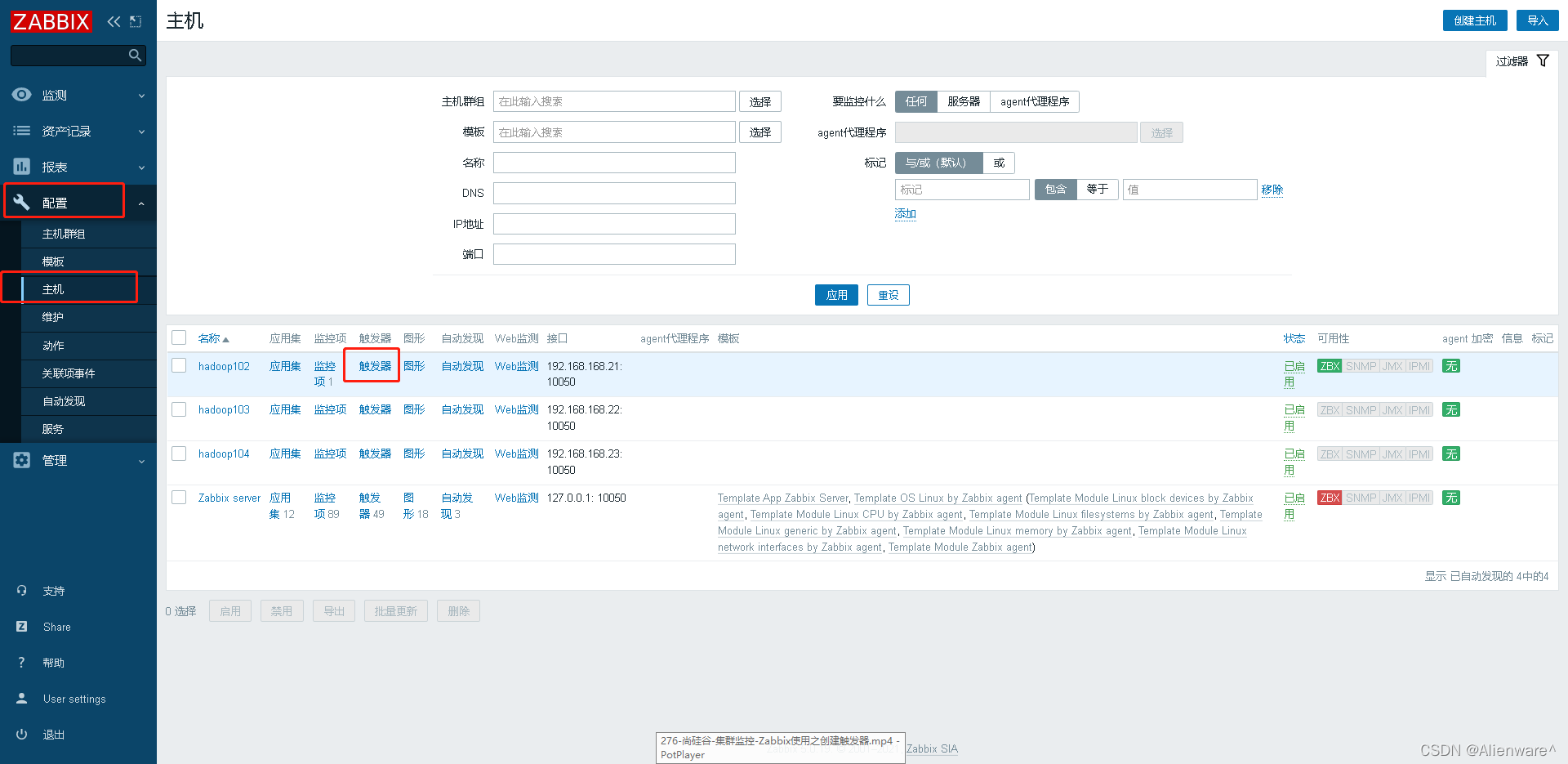Click the user icon for User settings
The height and width of the screenshot is (764, 1568).
(x=22, y=699)
